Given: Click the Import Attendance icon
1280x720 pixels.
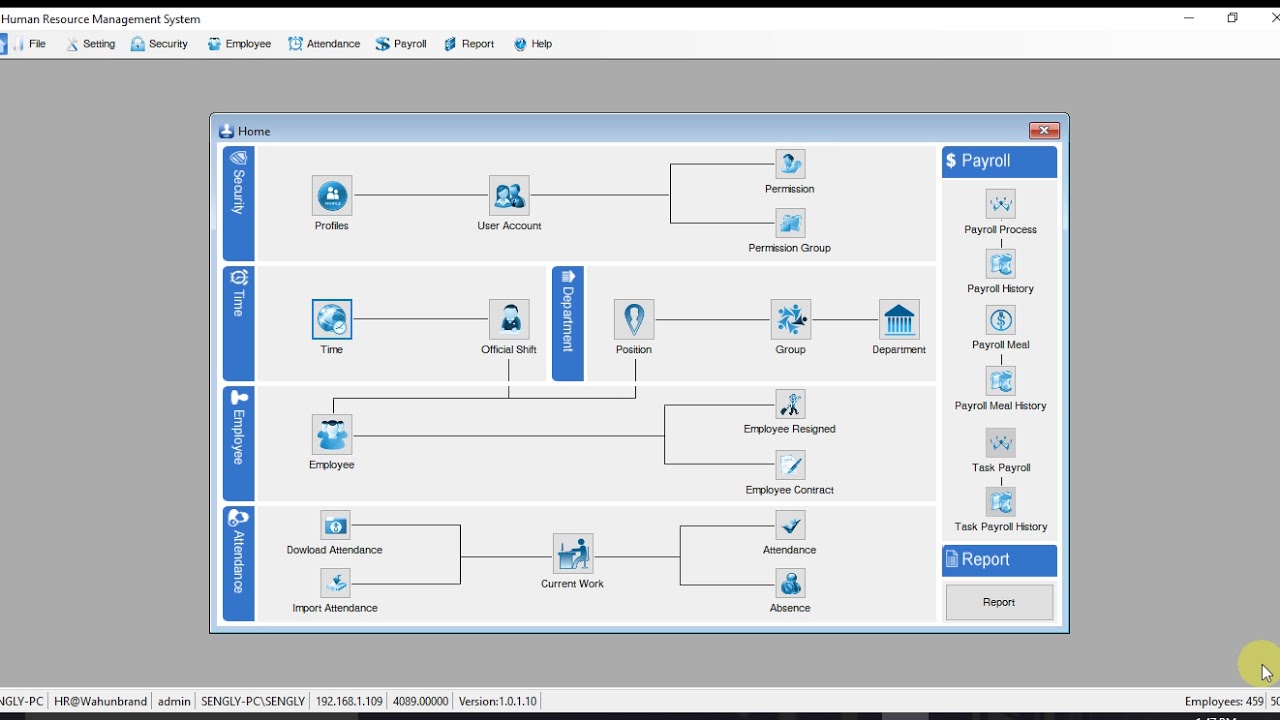Looking at the screenshot, I should [335, 583].
